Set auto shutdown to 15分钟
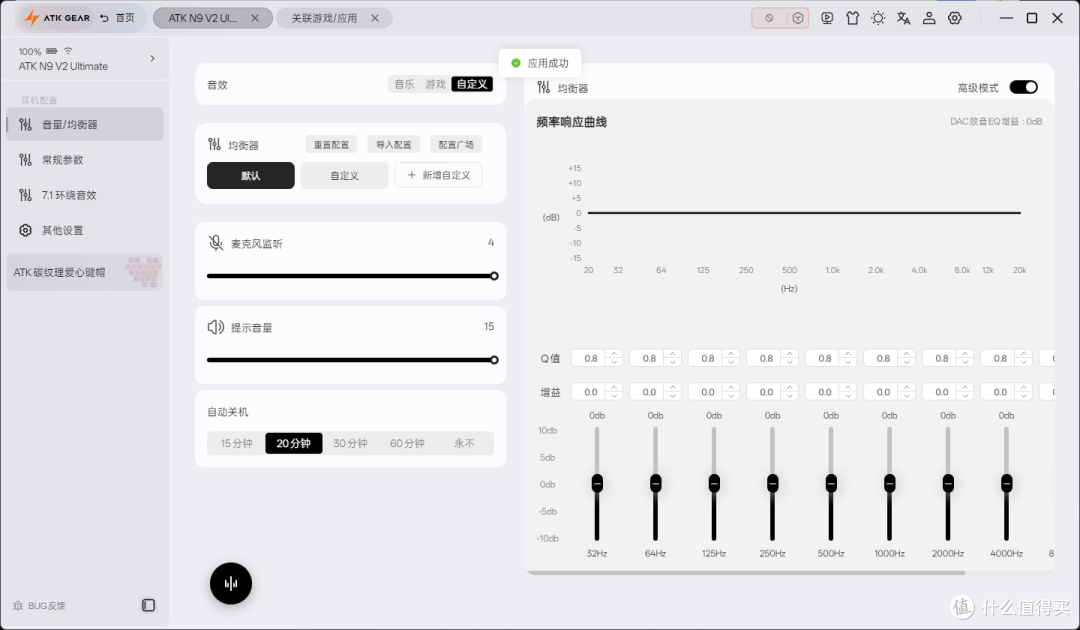Image resolution: width=1080 pixels, height=630 pixels. (x=236, y=443)
